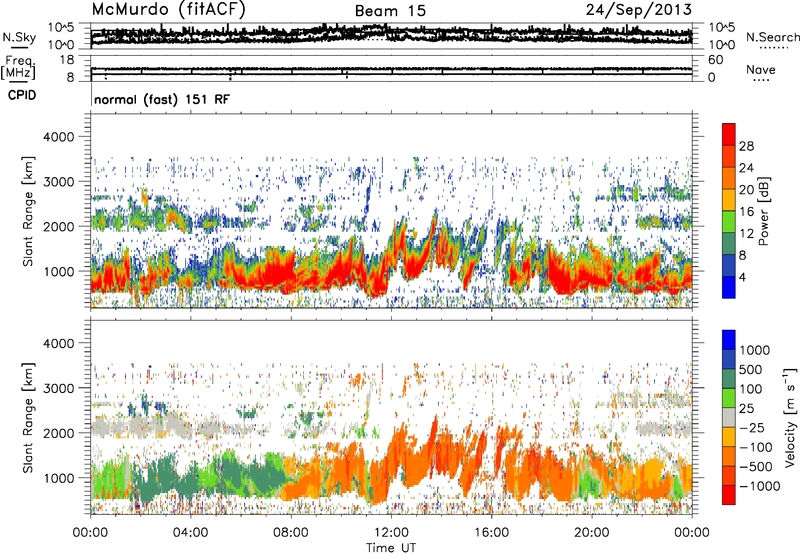Click "1000" on the velocity panel axis

pyautogui.click(x=58, y=478)
